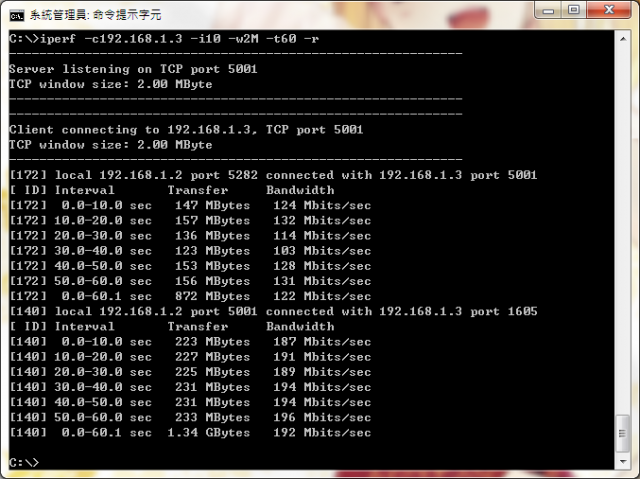
Task: Click 'Server listening on TCP port 5001'
Action: (133, 69)
